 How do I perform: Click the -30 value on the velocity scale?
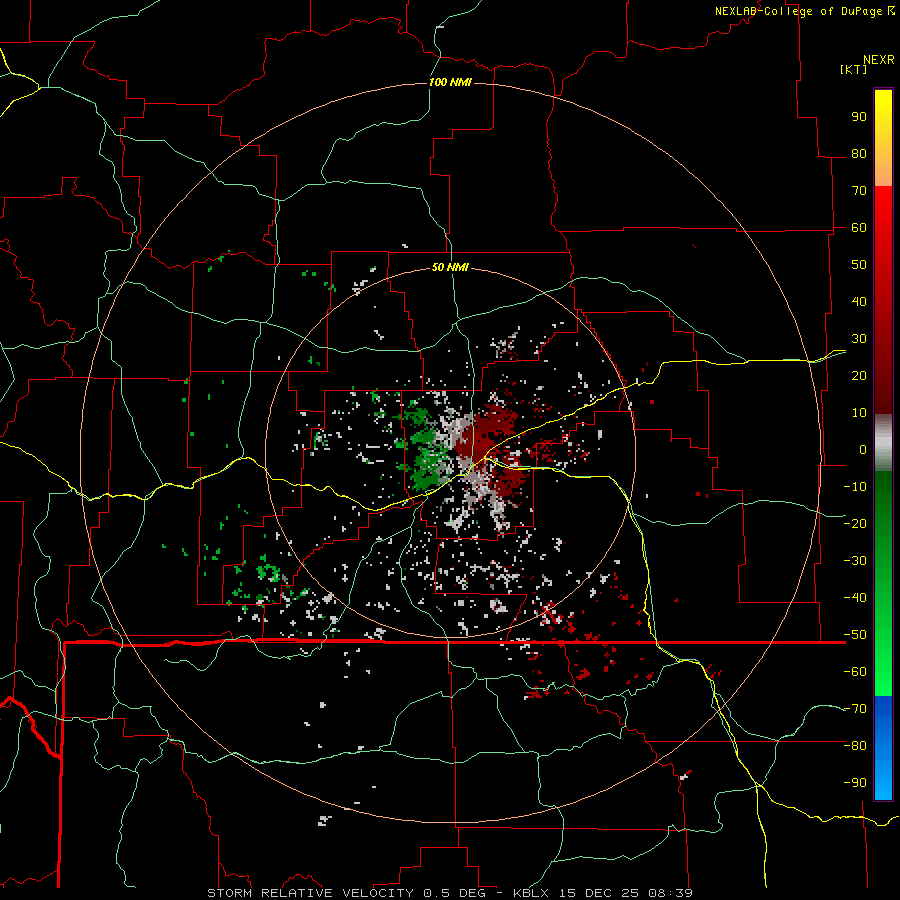(x=855, y=561)
